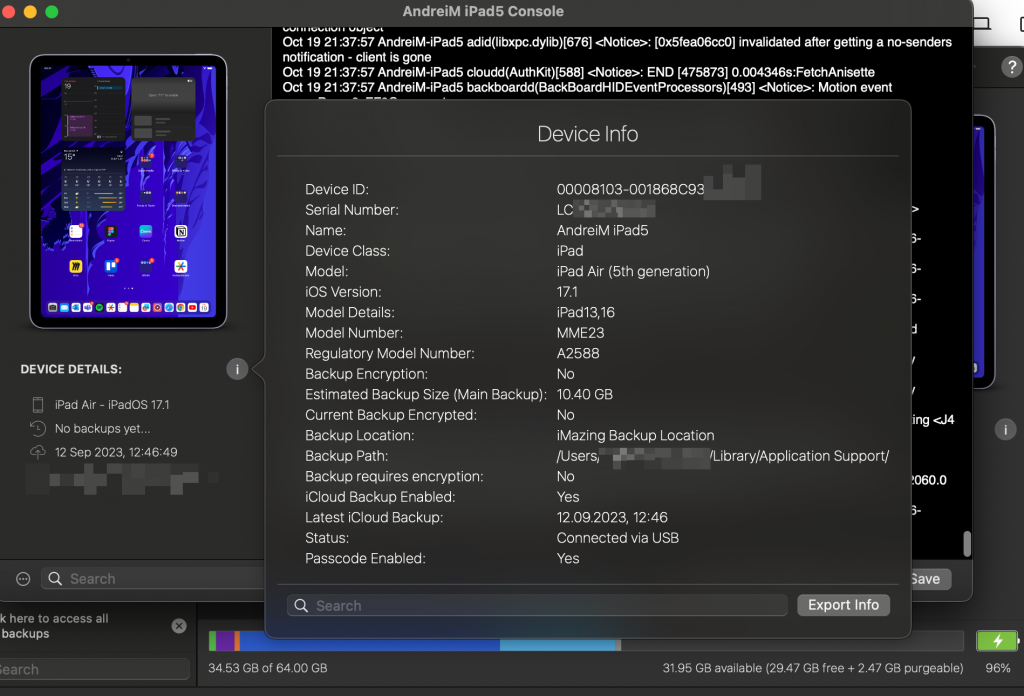Click the 'No backups yet...' text

pos(103,429)
